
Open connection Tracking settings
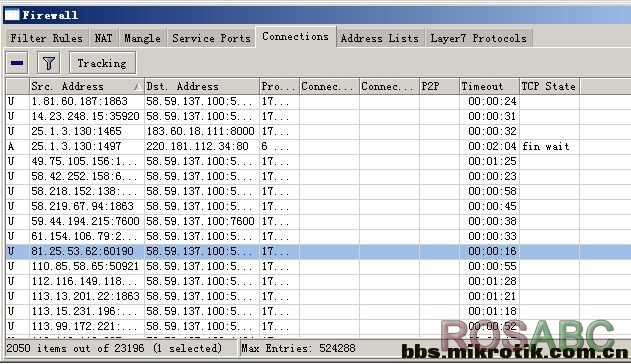[x=102, y=63]
